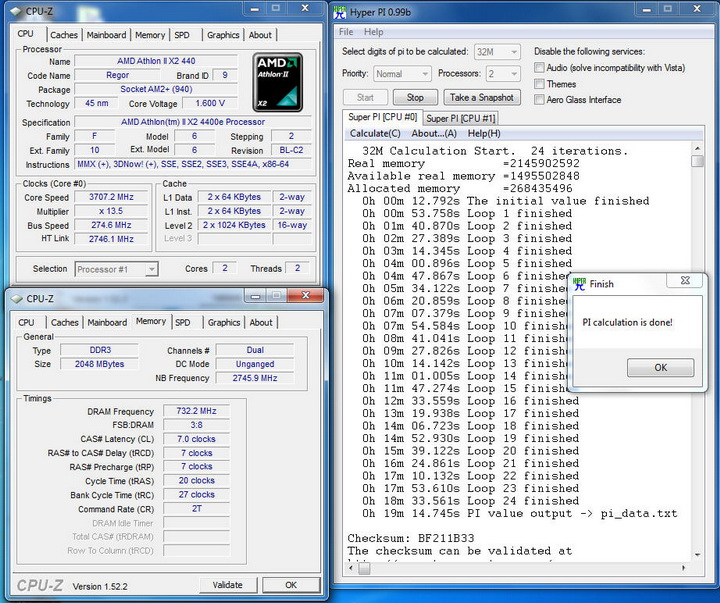Close the Hyper PI window
The height and width of the screenshot is (603, 720).
[x=697, y=8]
